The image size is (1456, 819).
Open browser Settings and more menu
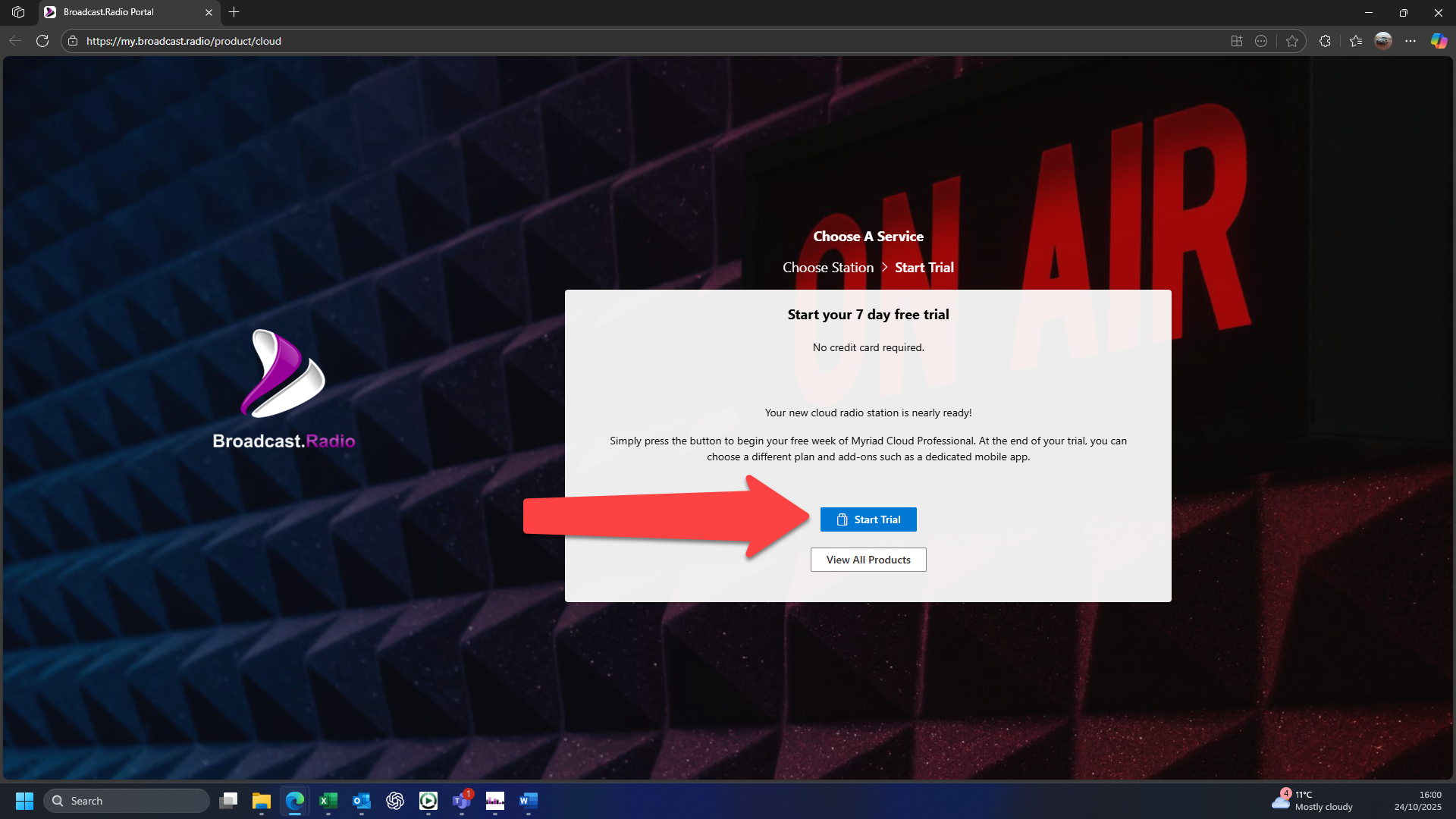click(1410, 41)
